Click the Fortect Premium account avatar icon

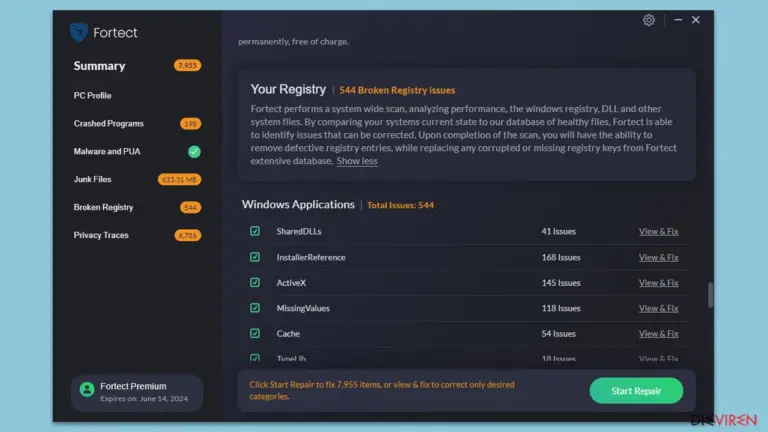87,389
